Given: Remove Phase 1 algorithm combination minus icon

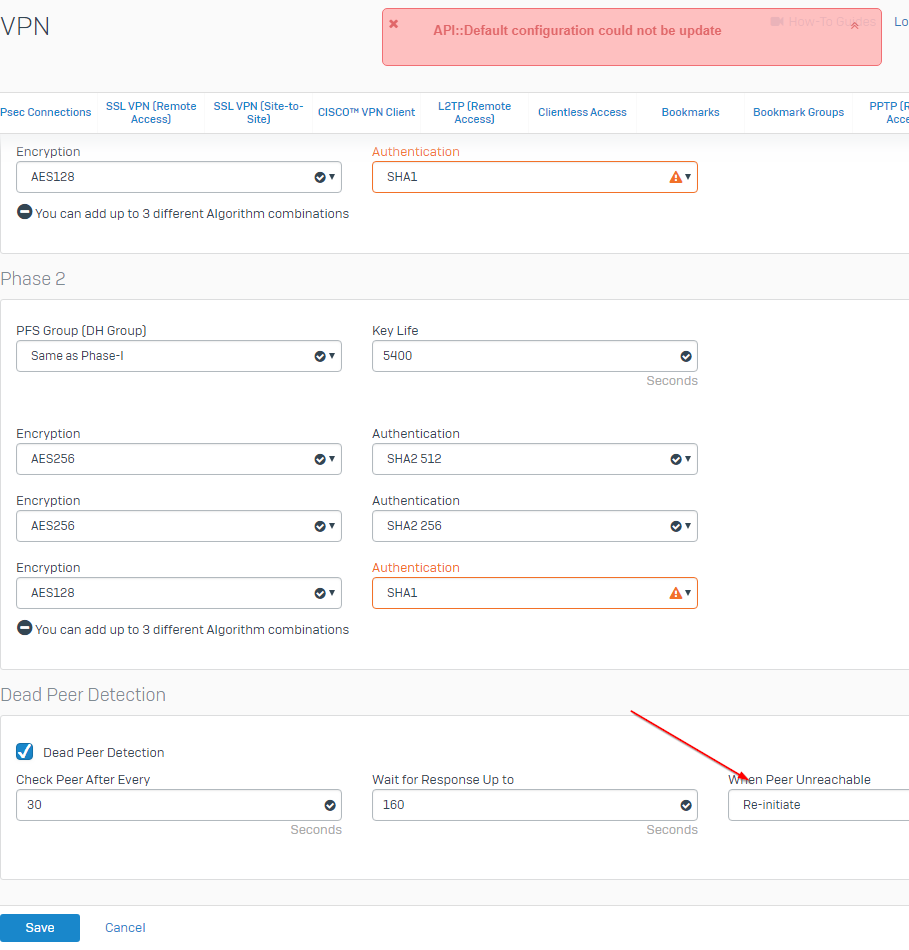Looking at the screenshot, I should pos(24,213).
